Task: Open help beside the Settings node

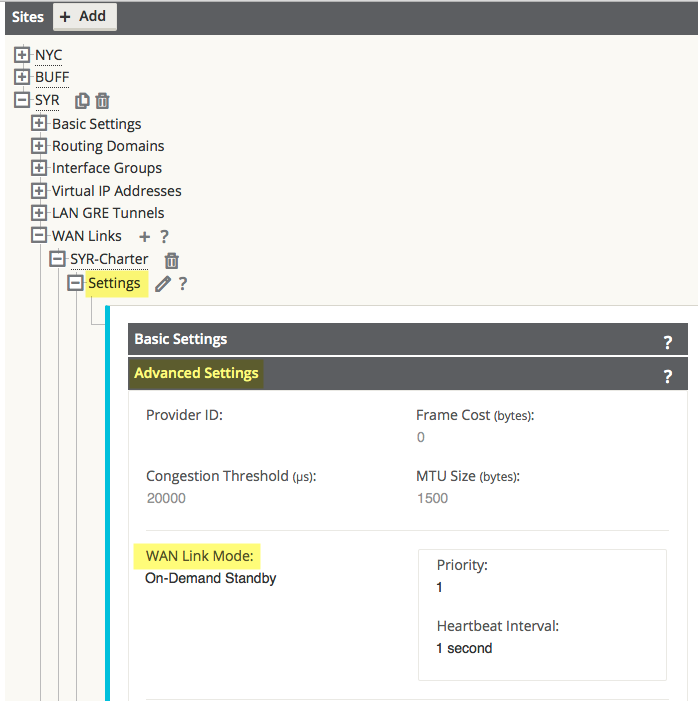Action: click(182, 284)
